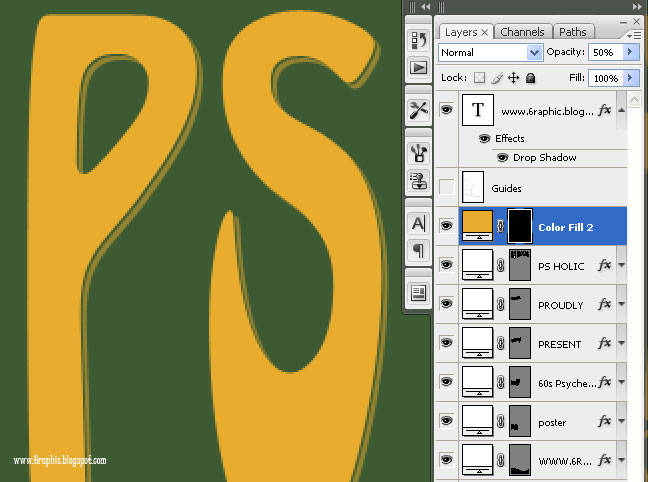The image size is (648, 482).
Task: Click fx icon on www.6raphic.blog text layer
Action: click(604, 110)
